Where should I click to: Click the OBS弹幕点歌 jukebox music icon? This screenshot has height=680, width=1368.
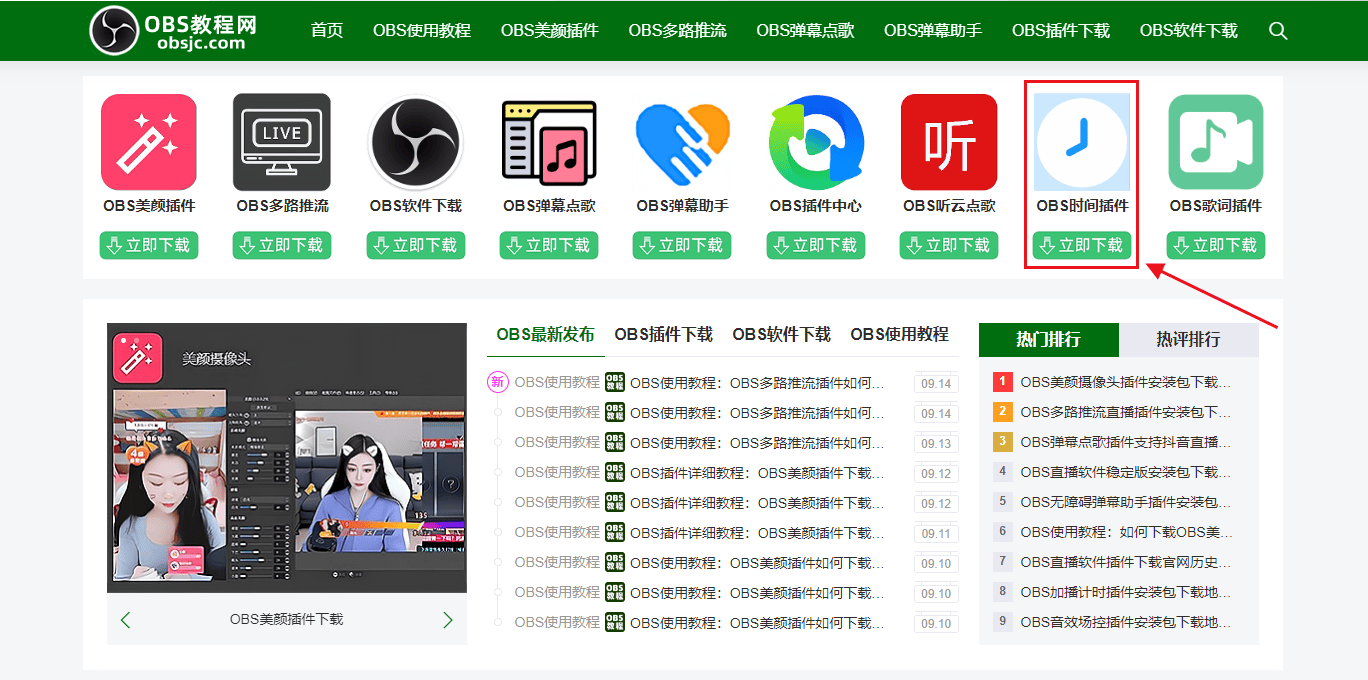click(548, 140)
